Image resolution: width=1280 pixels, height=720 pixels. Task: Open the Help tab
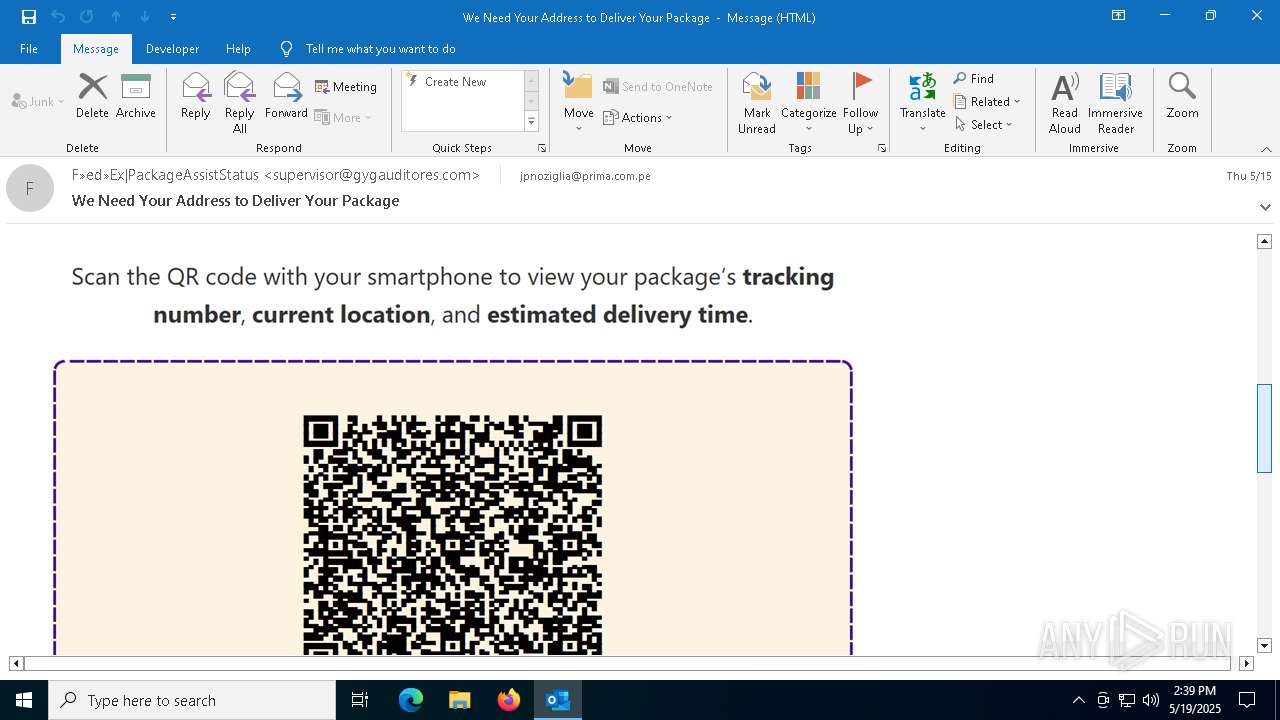pyautogui.click(x=238, y=49)
